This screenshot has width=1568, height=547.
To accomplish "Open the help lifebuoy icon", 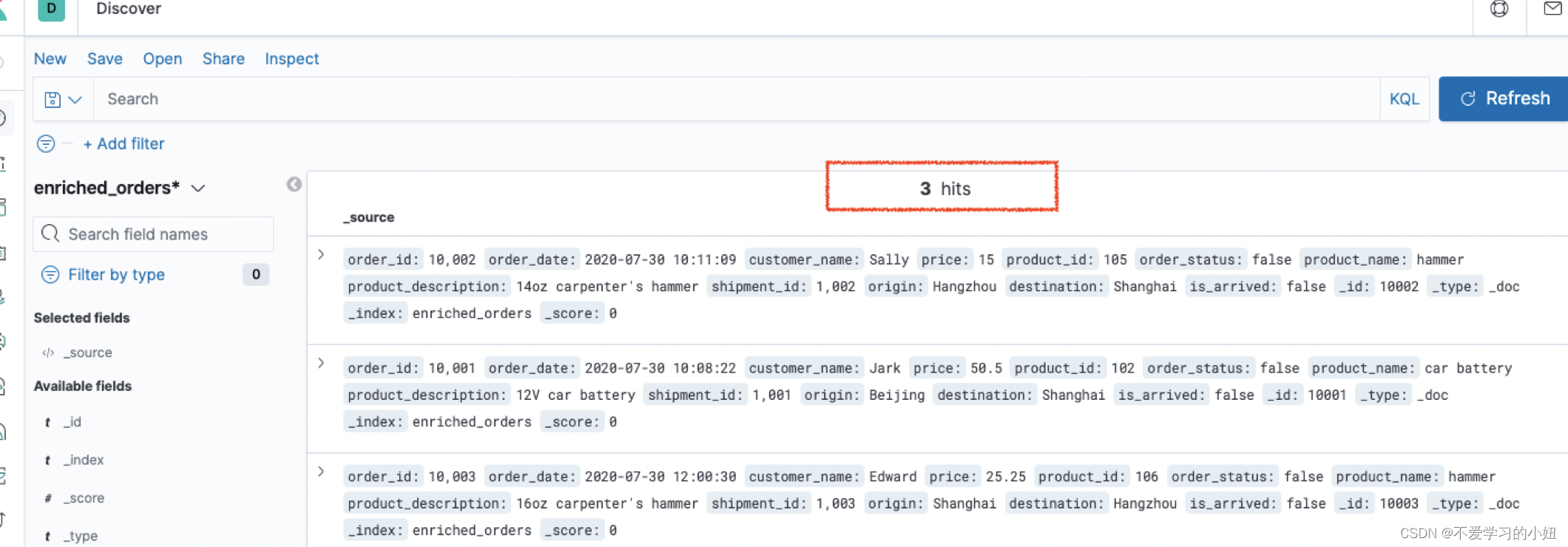I will pos(1499,9).
